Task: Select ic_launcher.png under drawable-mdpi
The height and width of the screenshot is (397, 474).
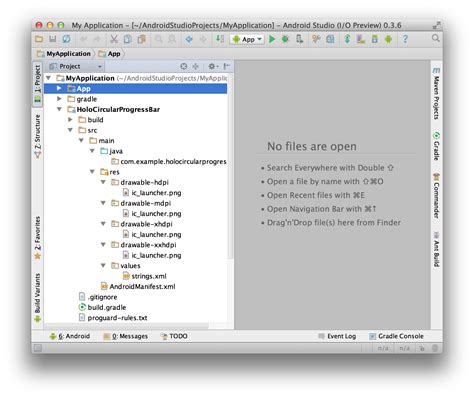Action: [152, 213]
